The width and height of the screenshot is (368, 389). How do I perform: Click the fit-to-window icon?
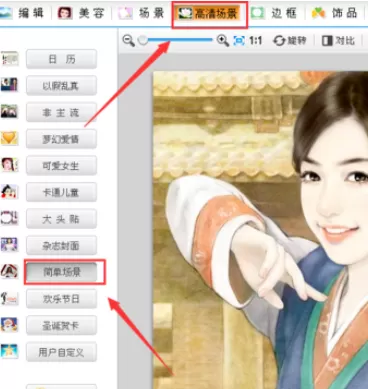tap(239, 41)
